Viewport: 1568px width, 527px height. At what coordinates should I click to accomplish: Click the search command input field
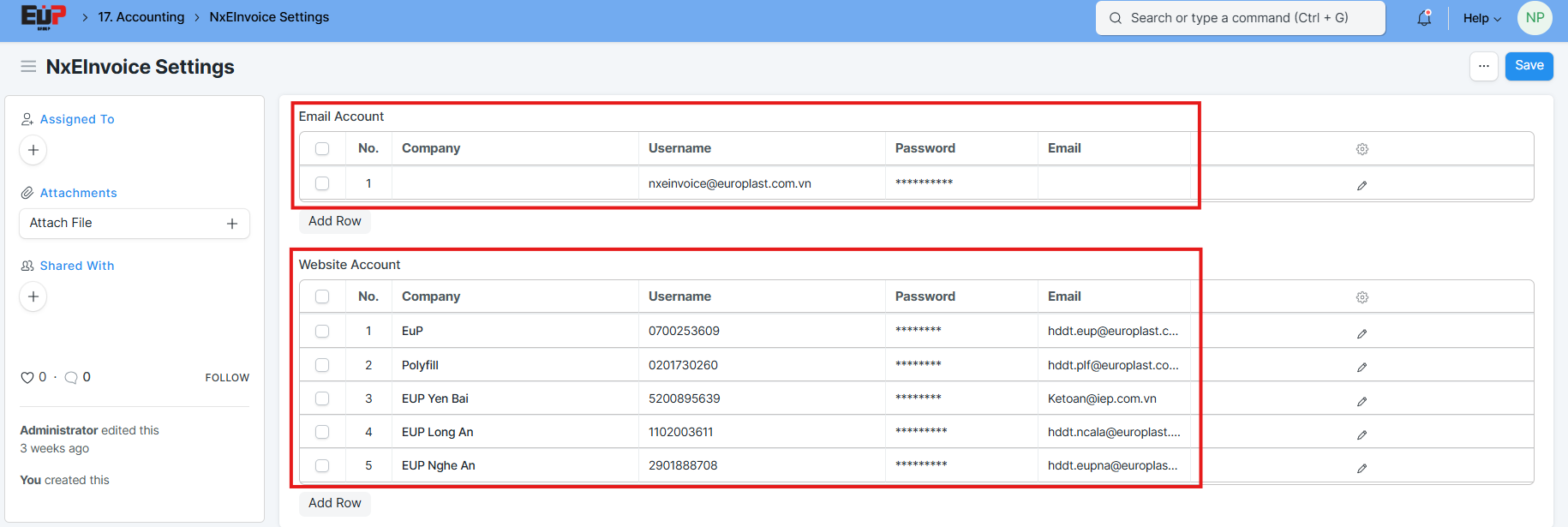tap(1240, 18)
